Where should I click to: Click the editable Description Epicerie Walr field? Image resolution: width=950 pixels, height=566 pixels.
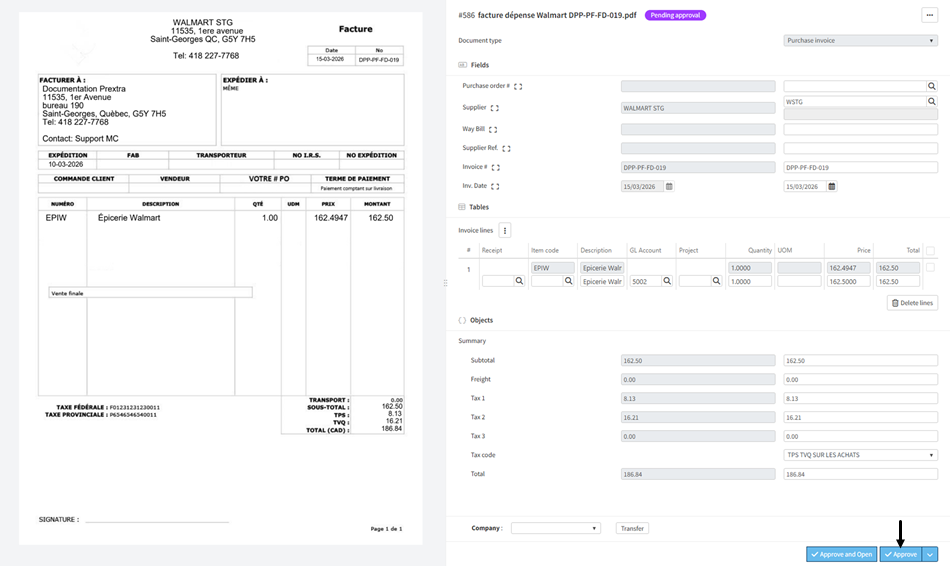(x=602, y=281)
